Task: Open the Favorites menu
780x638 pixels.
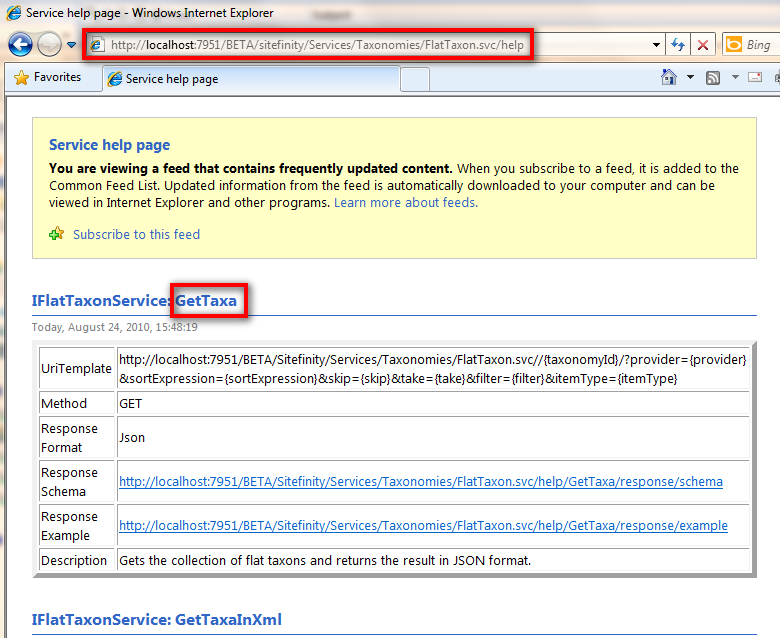Action: click(x=48, y=78)
